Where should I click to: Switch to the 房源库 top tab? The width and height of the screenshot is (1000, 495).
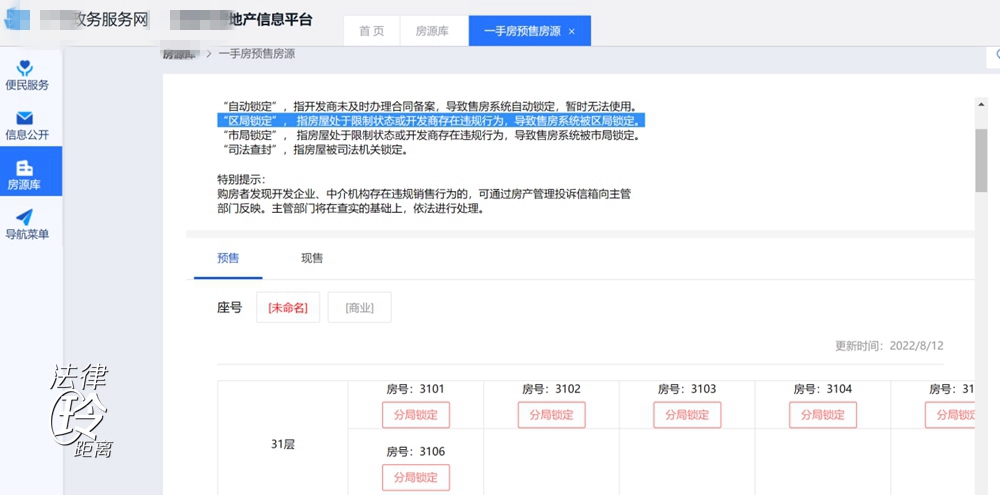click(x=432, y=31)
